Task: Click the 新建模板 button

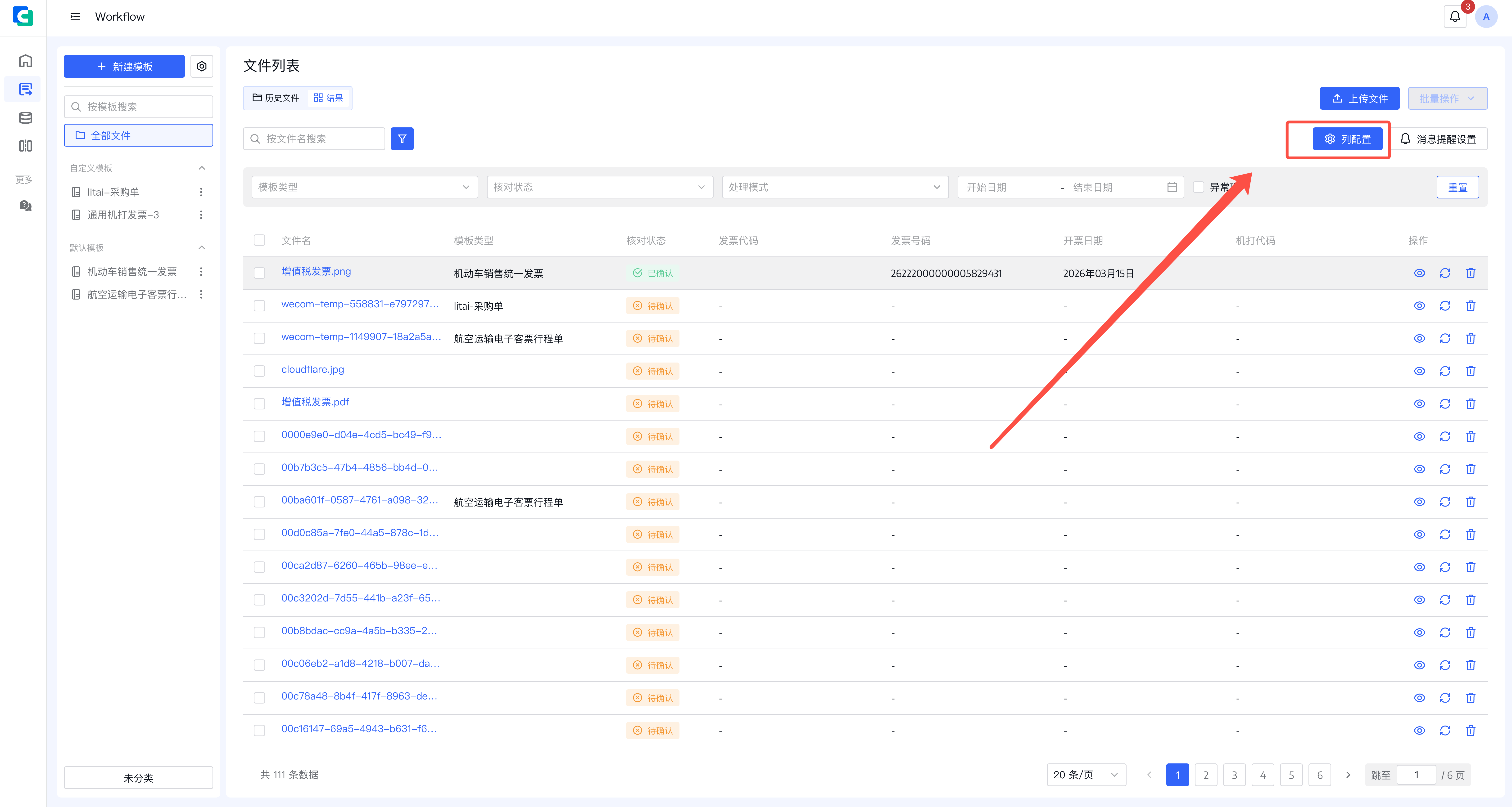Action: pyautogui.click(x=124, y=66)
